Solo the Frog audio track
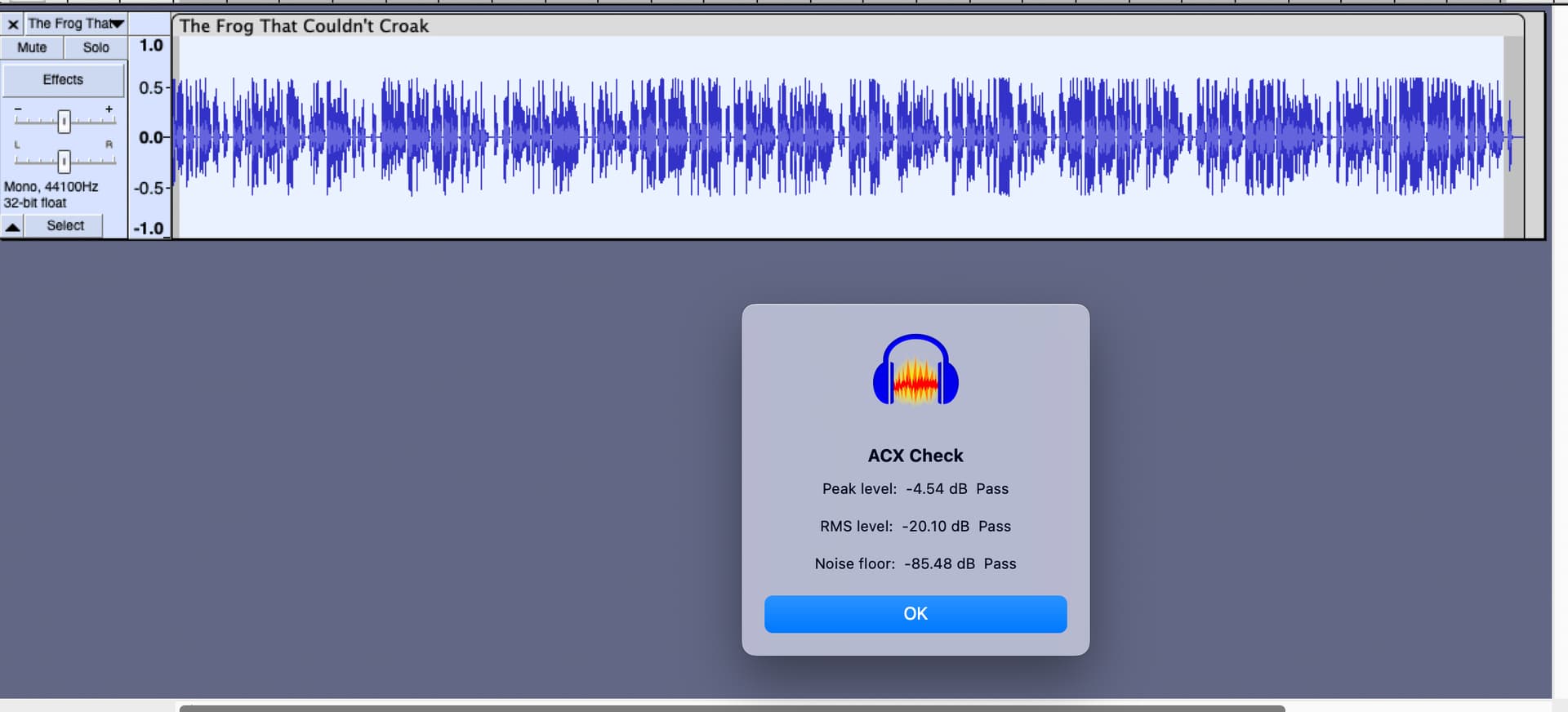Screen dimensions: 1568x712 96,47
